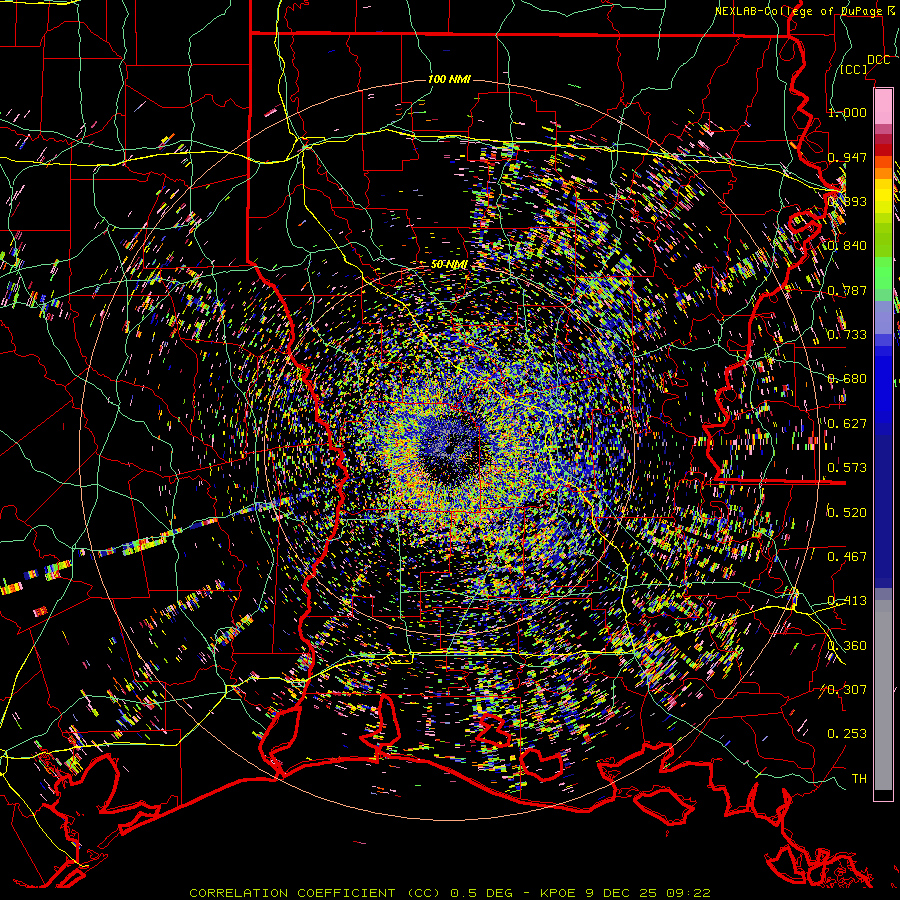This screenshot has height=900, width=900.
Task: Click the dense radar center at KPOE site
Action: (451, 448)
